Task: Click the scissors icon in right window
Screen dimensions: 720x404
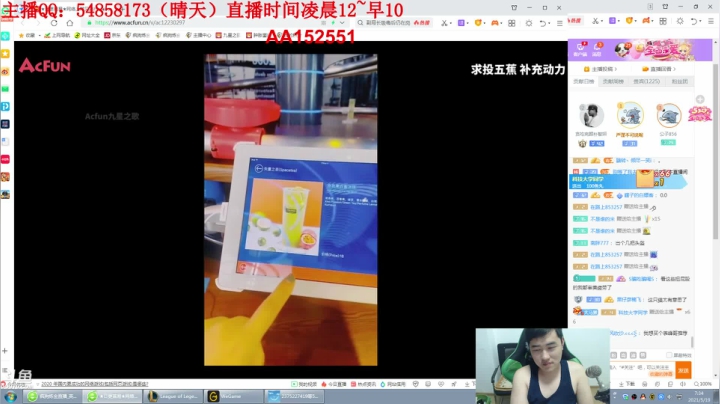Action: coord(595,21)
